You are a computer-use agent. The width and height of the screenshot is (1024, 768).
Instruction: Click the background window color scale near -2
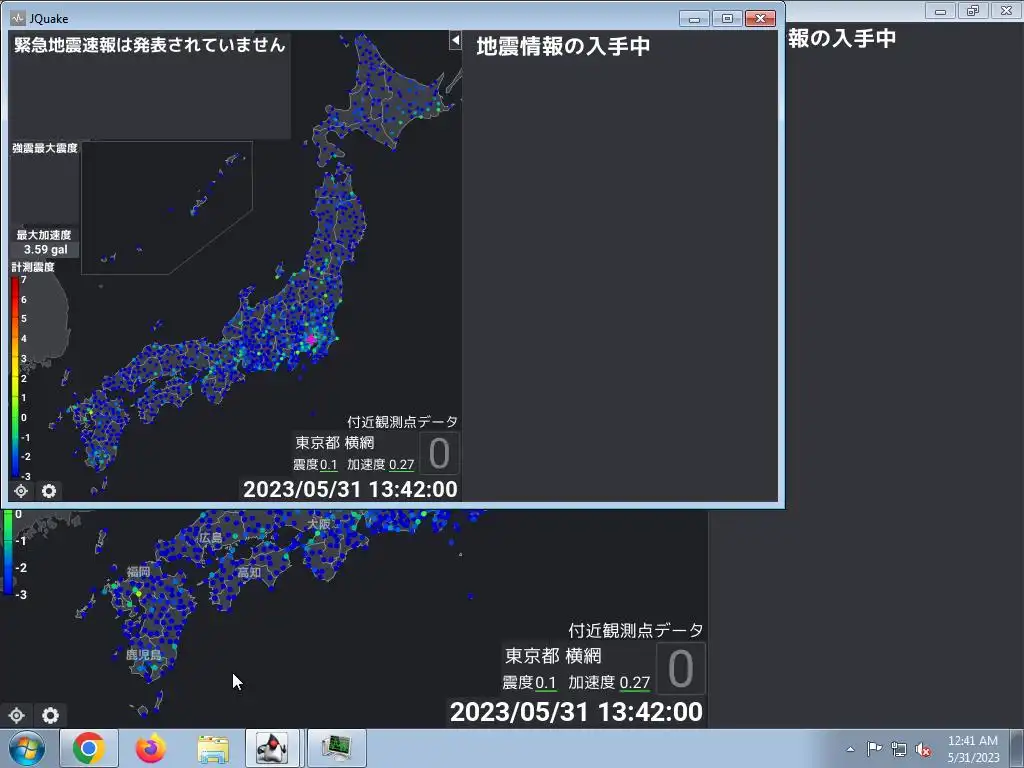8,568
